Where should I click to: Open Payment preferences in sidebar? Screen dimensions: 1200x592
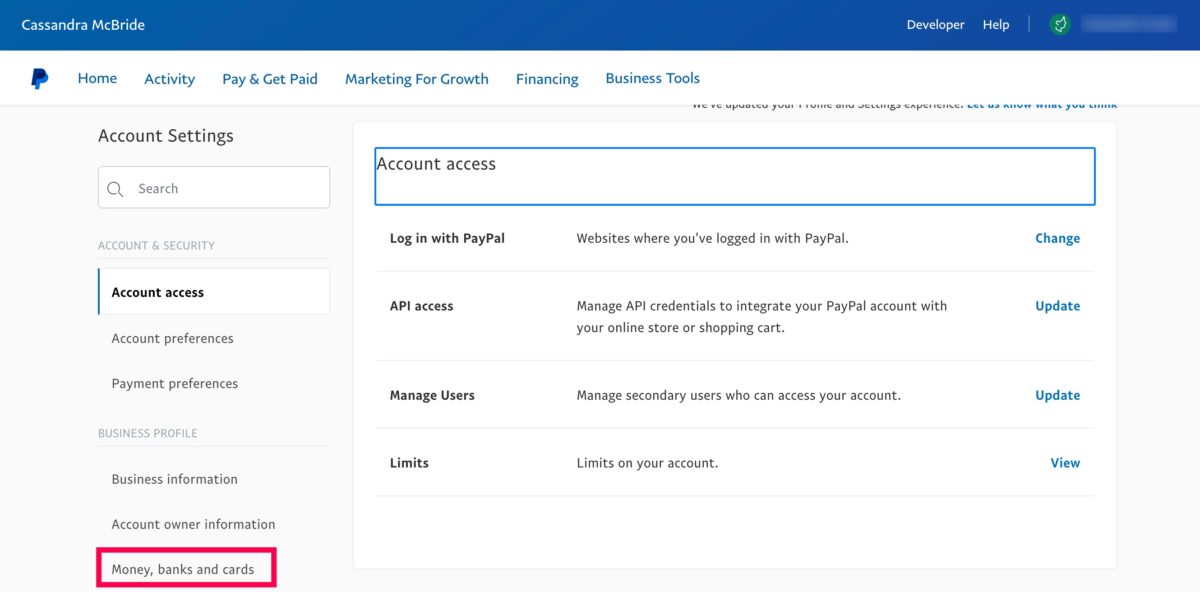pos(175,383)
